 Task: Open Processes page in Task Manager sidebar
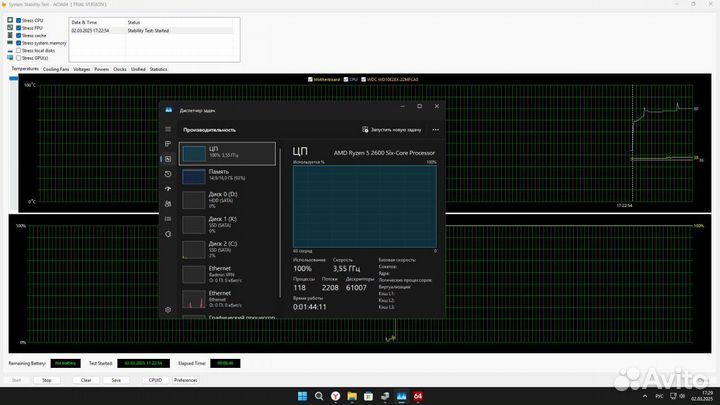pos(168,144)
